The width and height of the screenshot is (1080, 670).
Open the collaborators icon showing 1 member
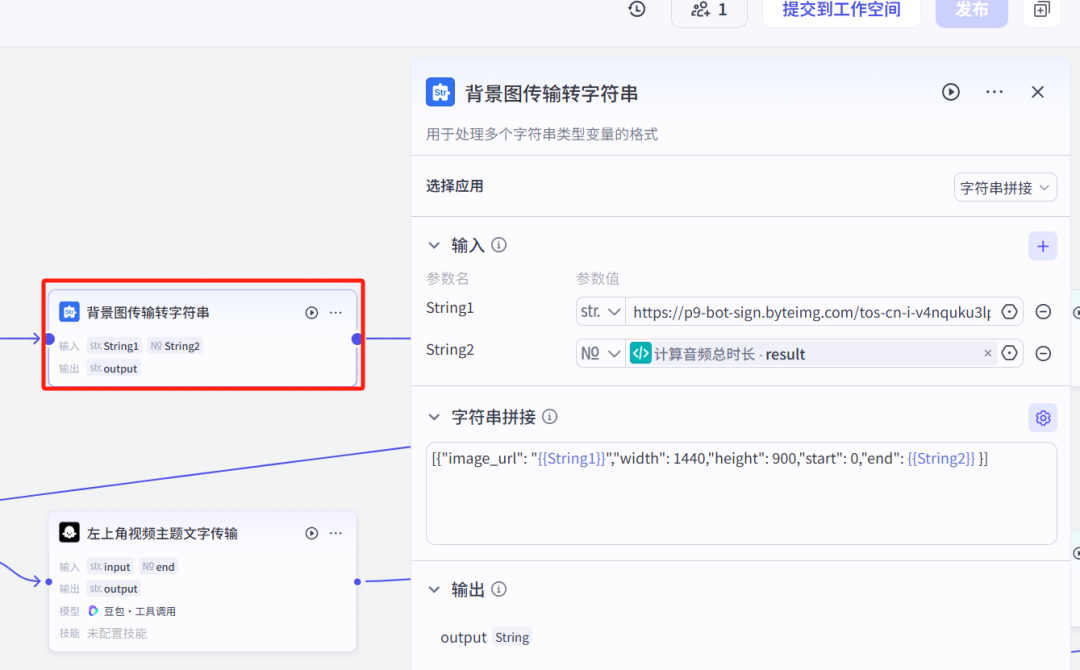(x=709, y=10)
